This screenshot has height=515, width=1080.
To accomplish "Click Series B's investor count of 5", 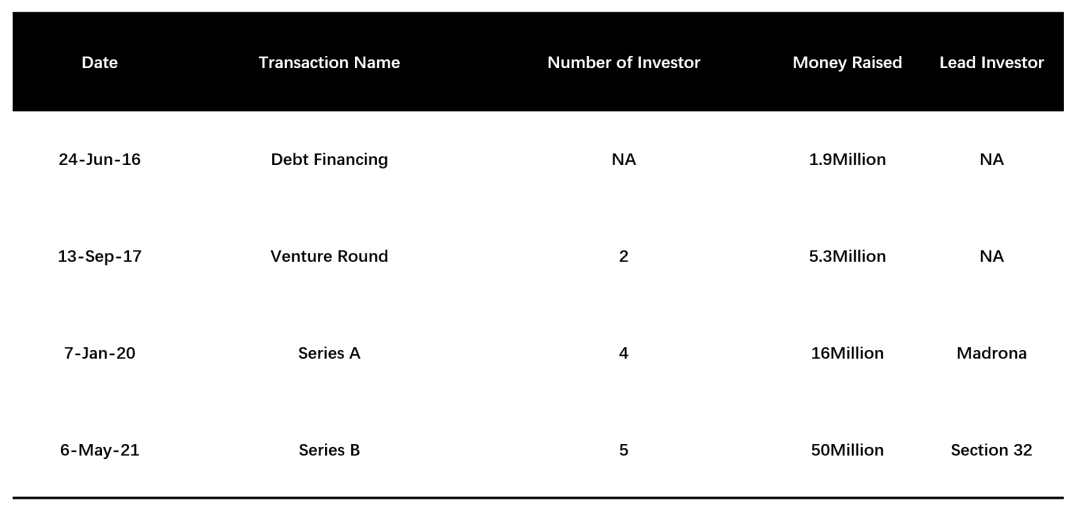I will pos(623,450).
